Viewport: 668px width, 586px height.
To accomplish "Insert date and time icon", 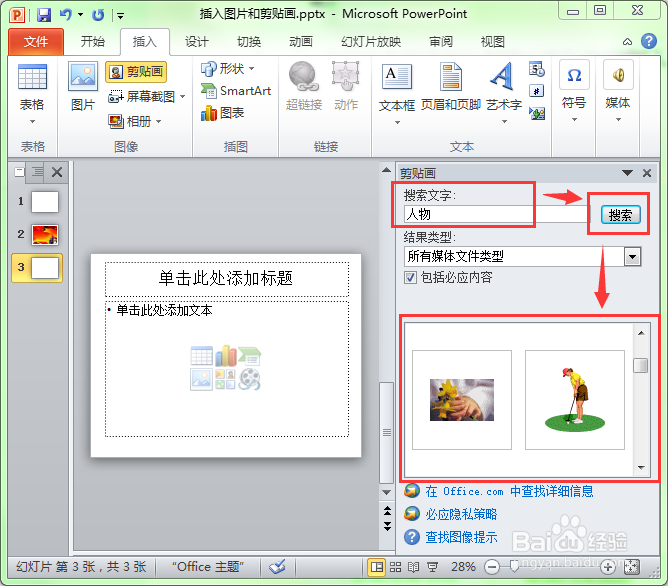I will (x=537, y=69).
